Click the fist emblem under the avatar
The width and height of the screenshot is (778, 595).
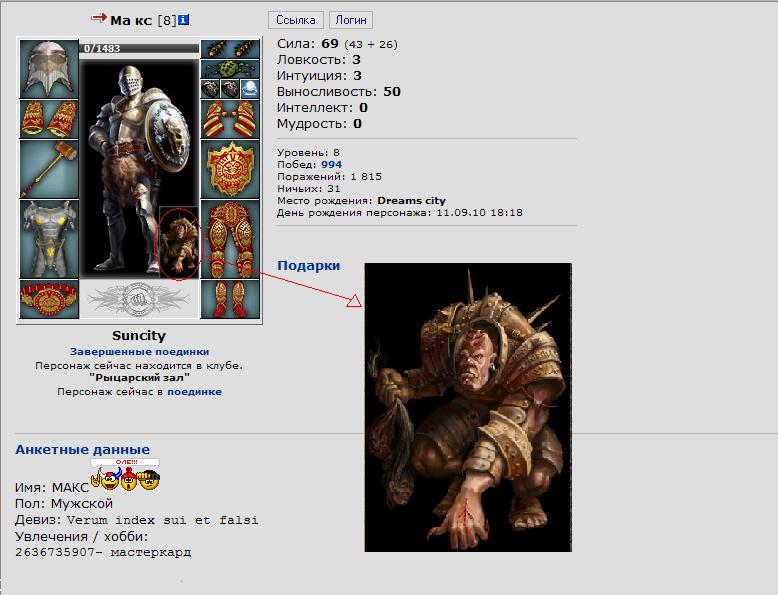pos(139,299)
